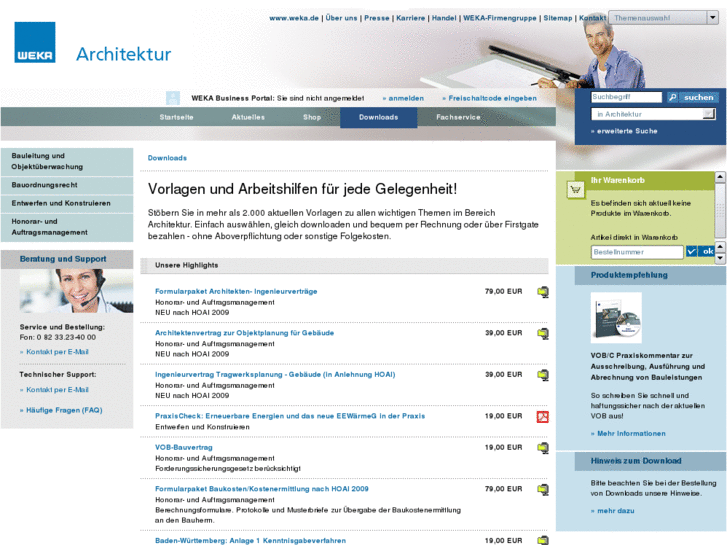Click the WEKA logo

tap(35, 42)
